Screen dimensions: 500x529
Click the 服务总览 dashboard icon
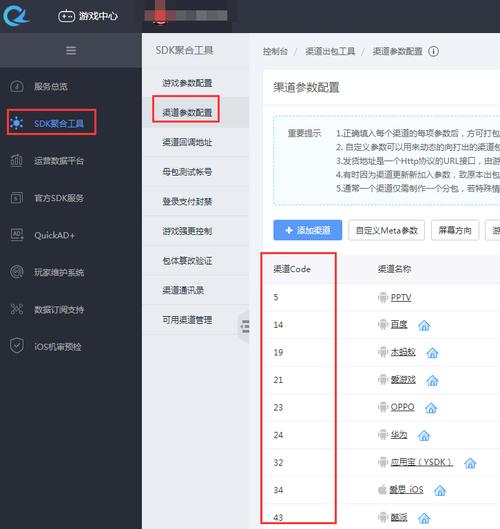pos(17,86)
